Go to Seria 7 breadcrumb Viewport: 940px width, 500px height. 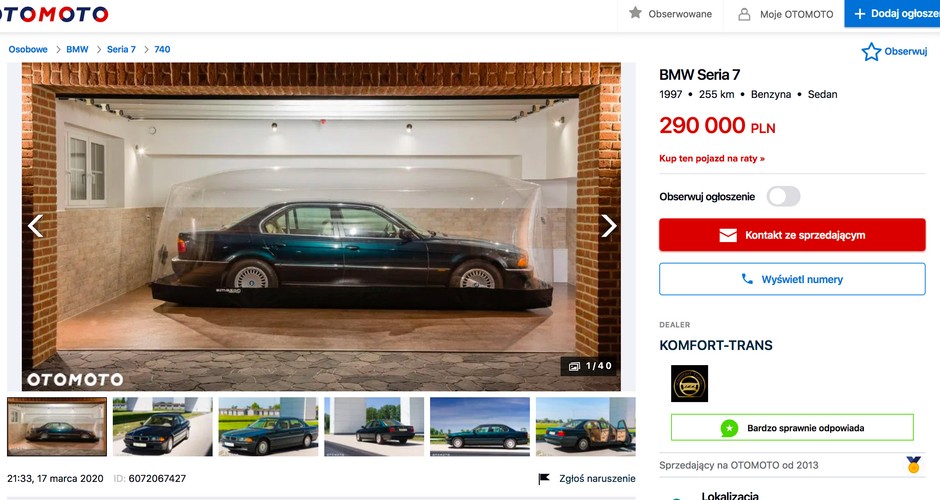(x=121, y=50)
